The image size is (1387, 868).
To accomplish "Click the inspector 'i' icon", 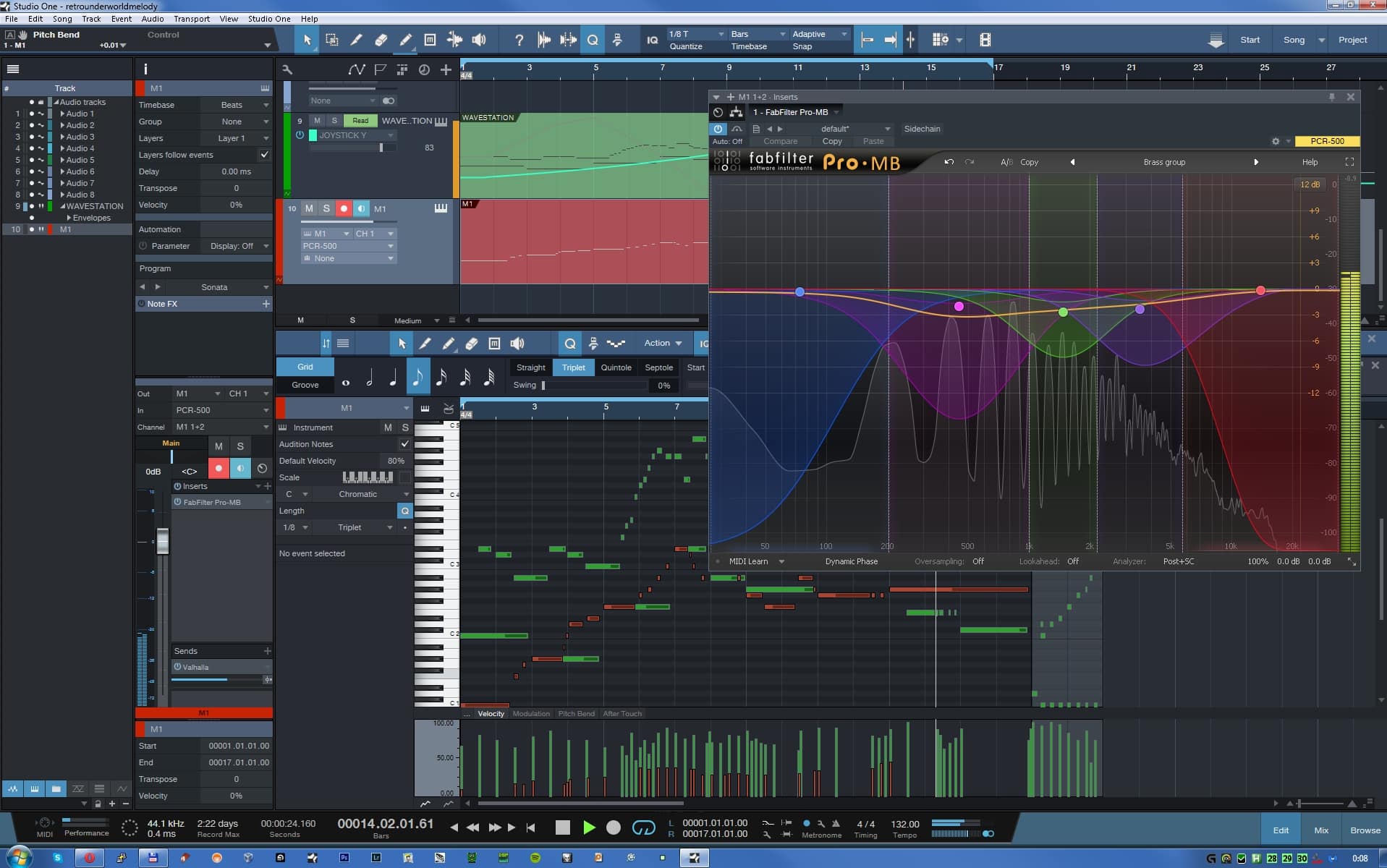I will pyautogui.click(x=145, y=69).
